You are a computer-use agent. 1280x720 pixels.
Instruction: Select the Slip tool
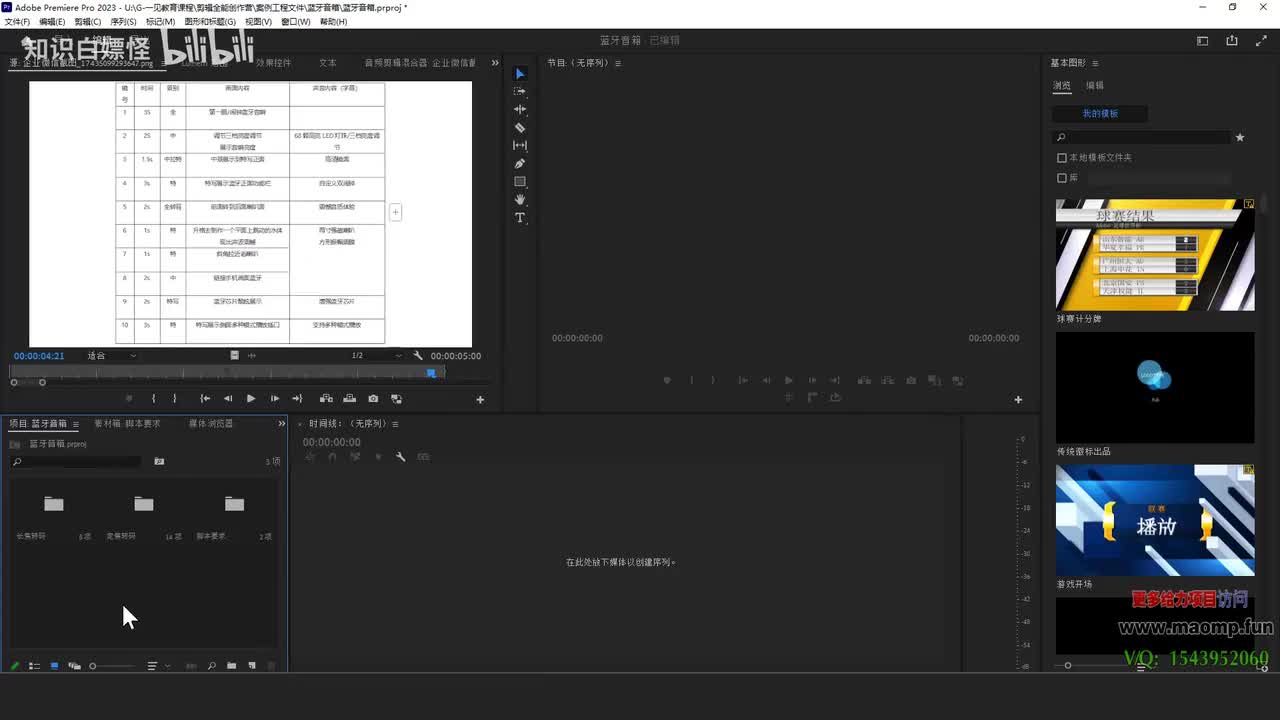(x=520, y=145)
